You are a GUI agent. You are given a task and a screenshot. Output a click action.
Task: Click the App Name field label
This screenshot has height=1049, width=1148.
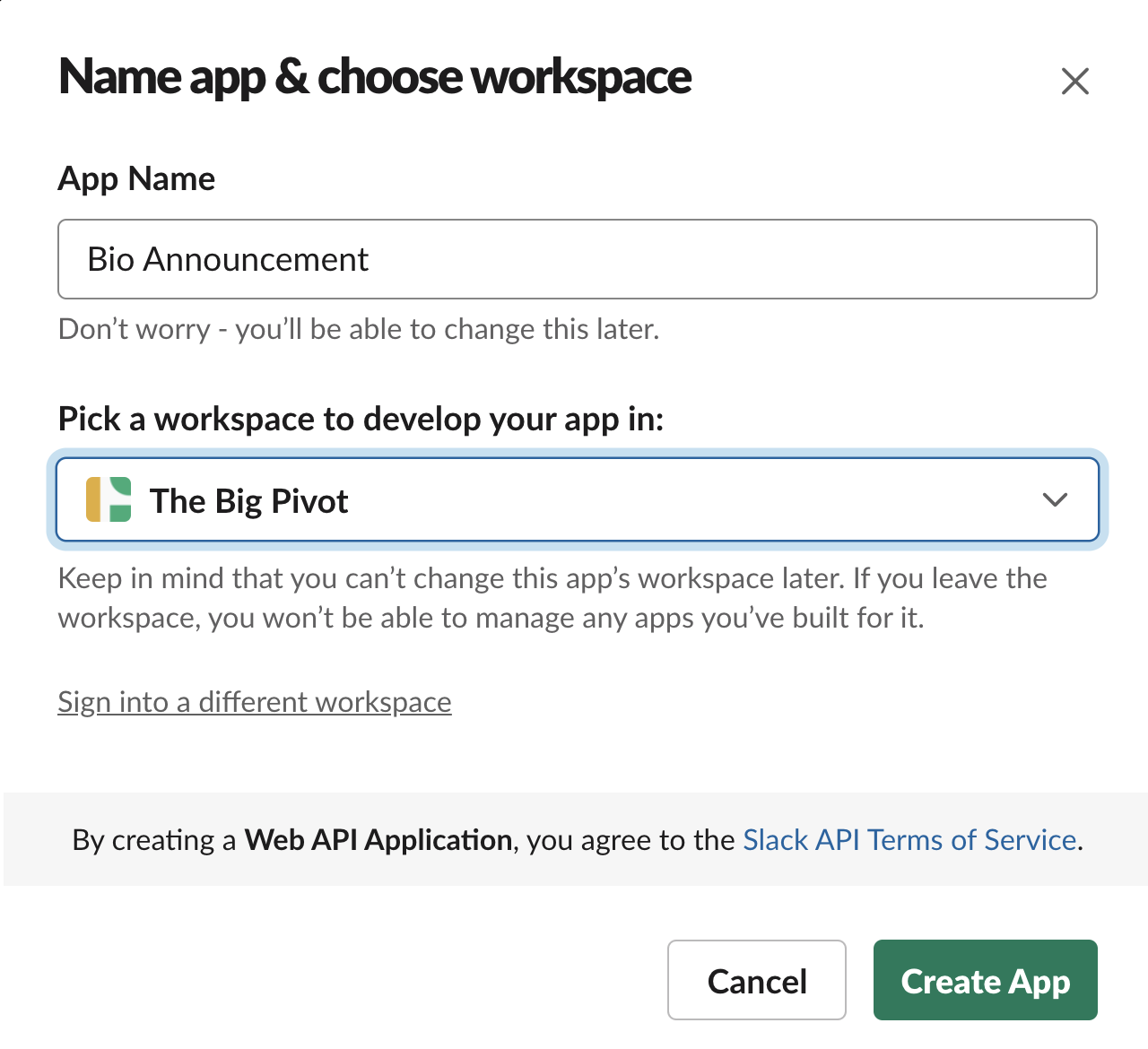136,179
